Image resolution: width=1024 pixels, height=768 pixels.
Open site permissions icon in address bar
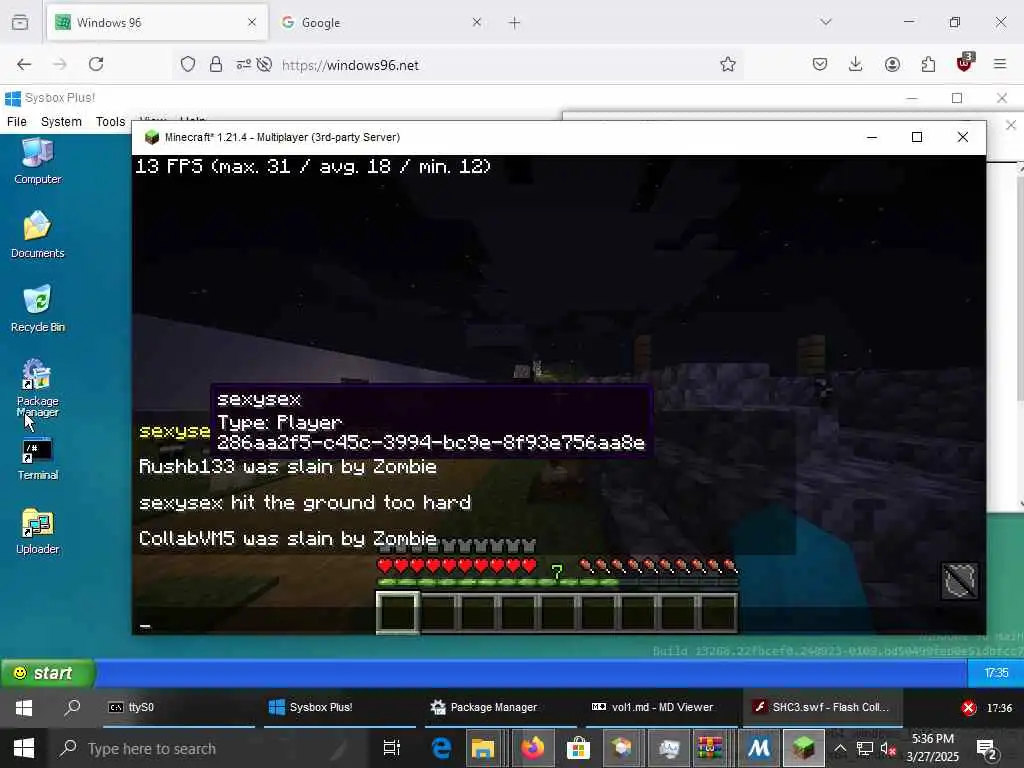[x=243, y=64]
